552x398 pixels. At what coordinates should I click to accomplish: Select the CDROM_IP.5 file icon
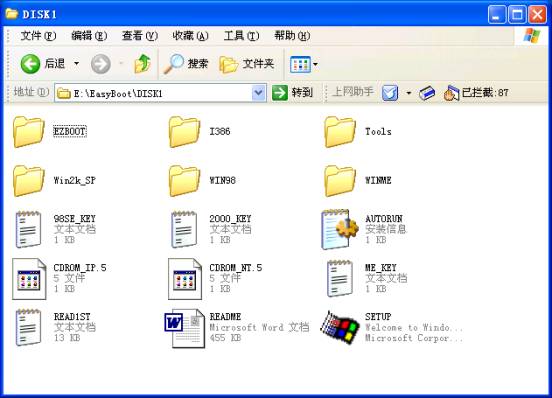[29, 279]
